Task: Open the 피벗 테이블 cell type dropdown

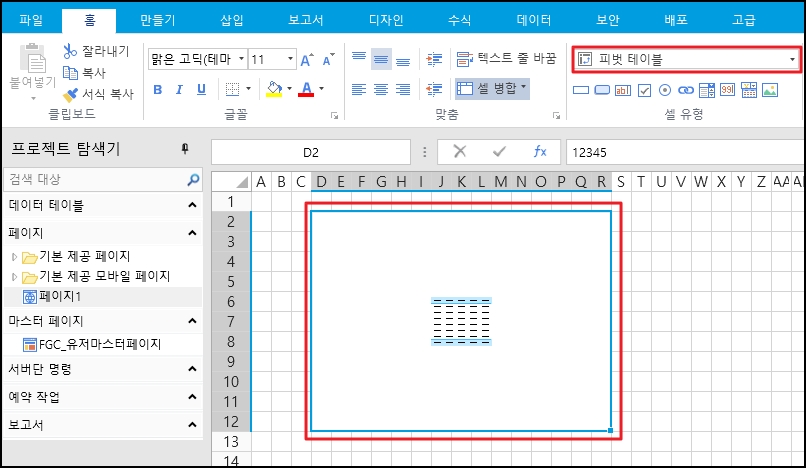Action: 793,60
